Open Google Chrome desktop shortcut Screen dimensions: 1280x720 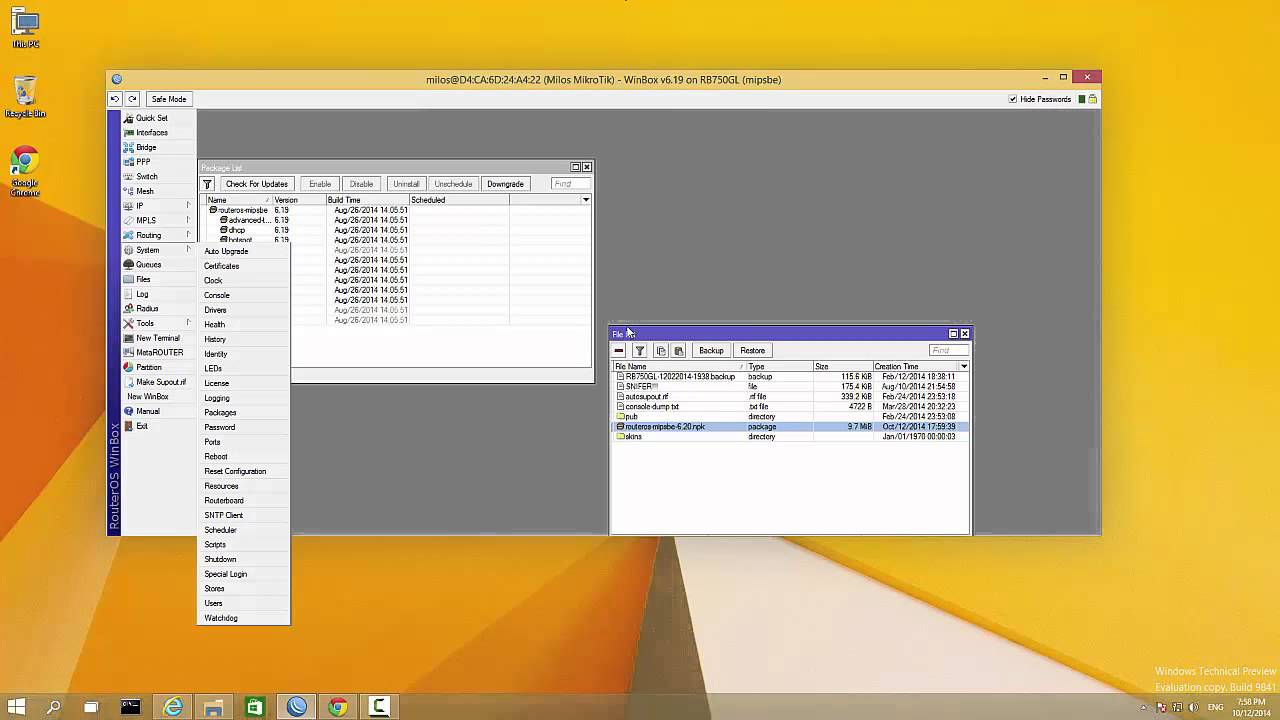point(24,172)
